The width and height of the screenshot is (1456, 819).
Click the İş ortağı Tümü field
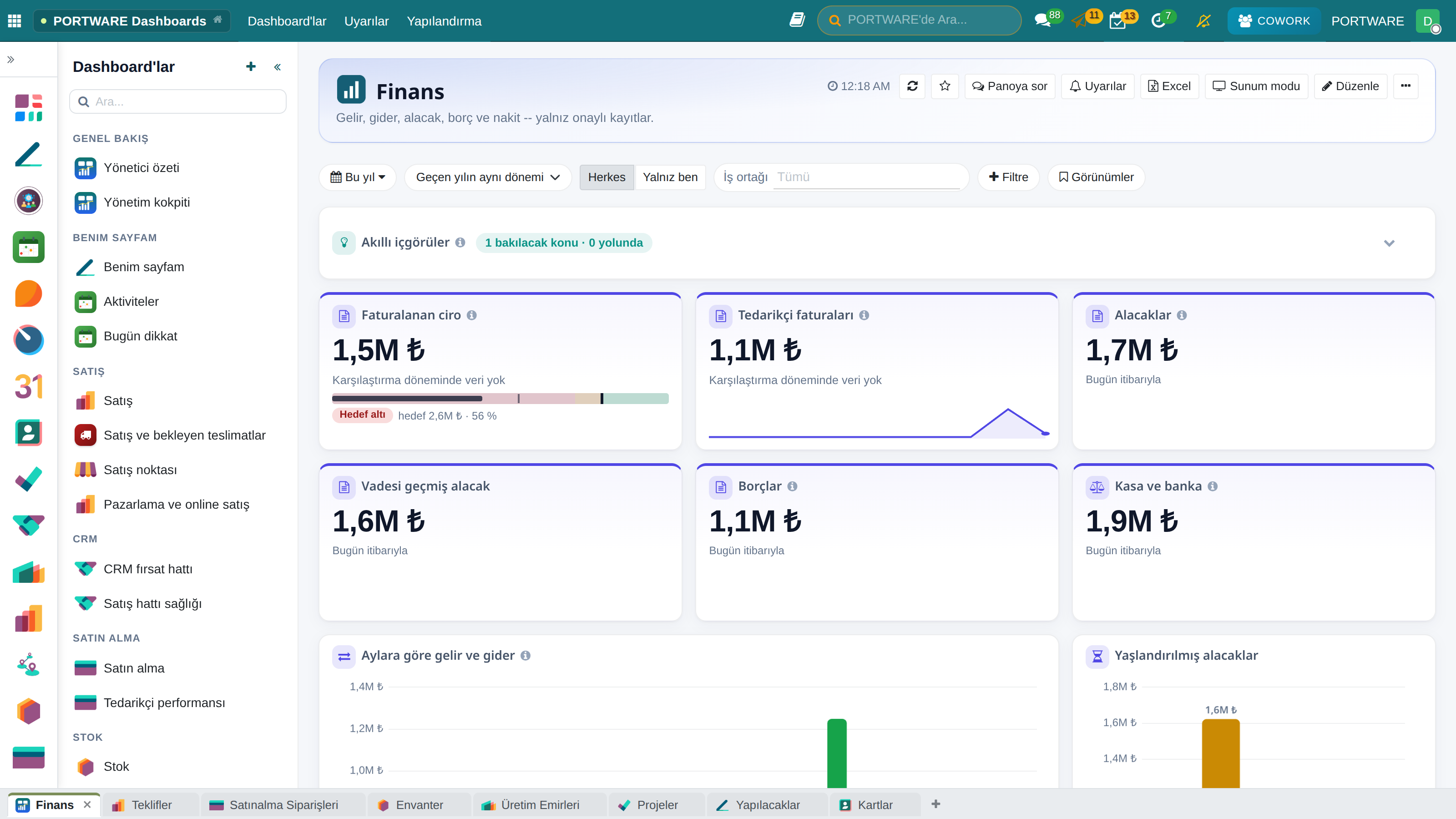[x=866, y=177]
